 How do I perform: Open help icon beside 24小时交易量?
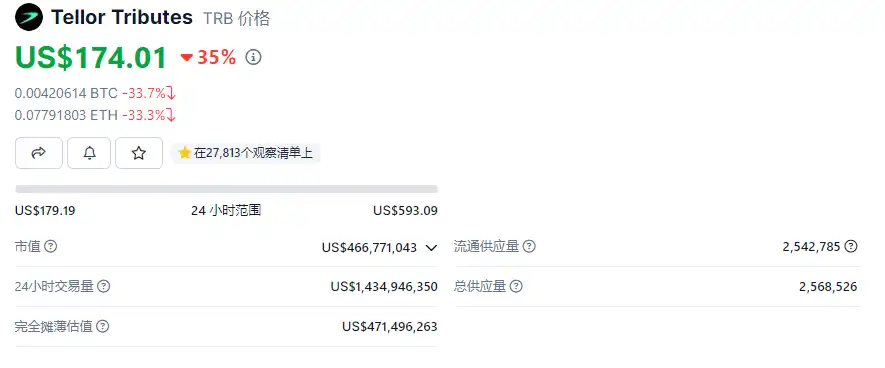(103, 286)
